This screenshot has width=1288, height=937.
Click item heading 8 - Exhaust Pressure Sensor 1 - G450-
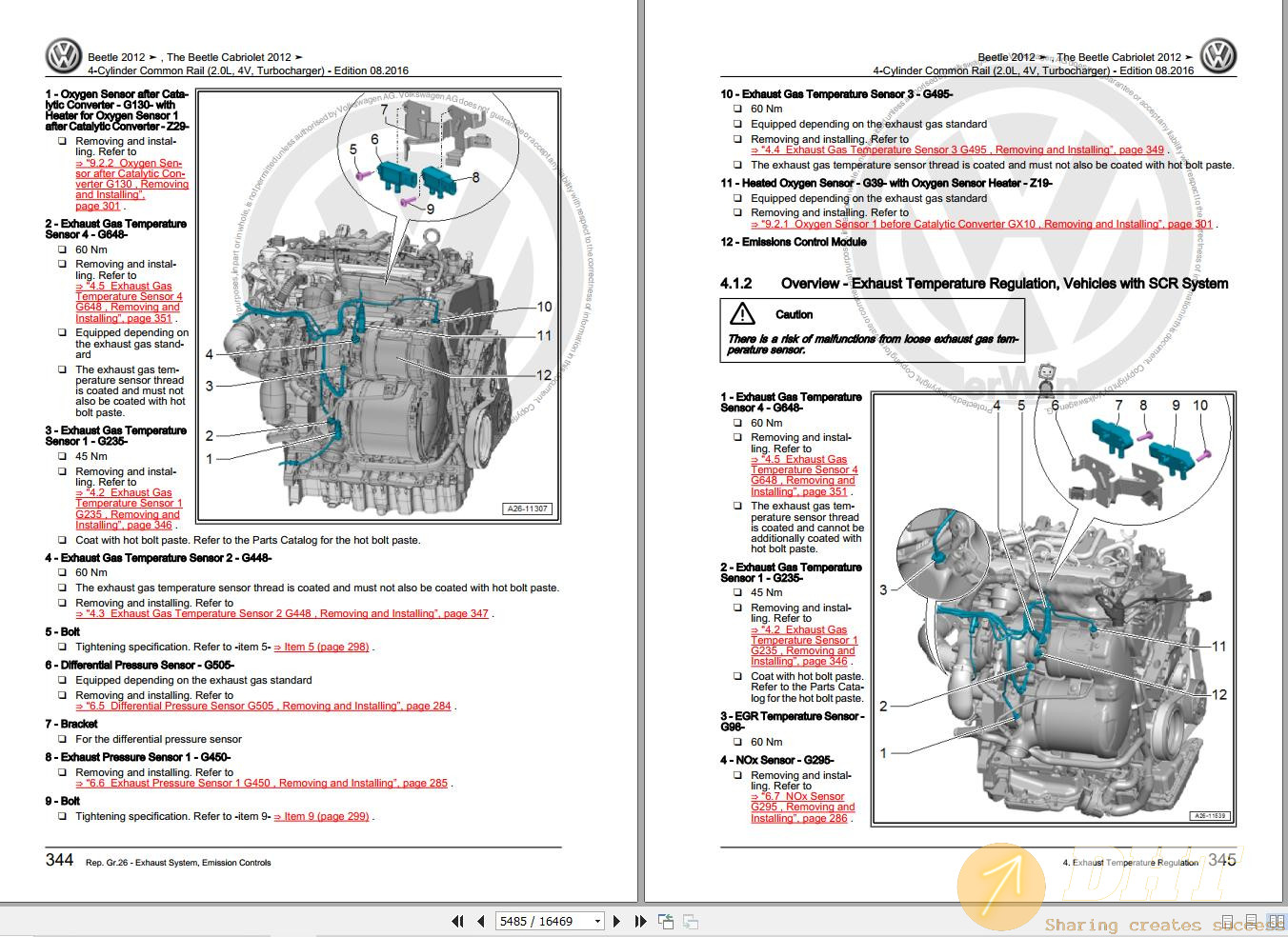tap(138, 757)
